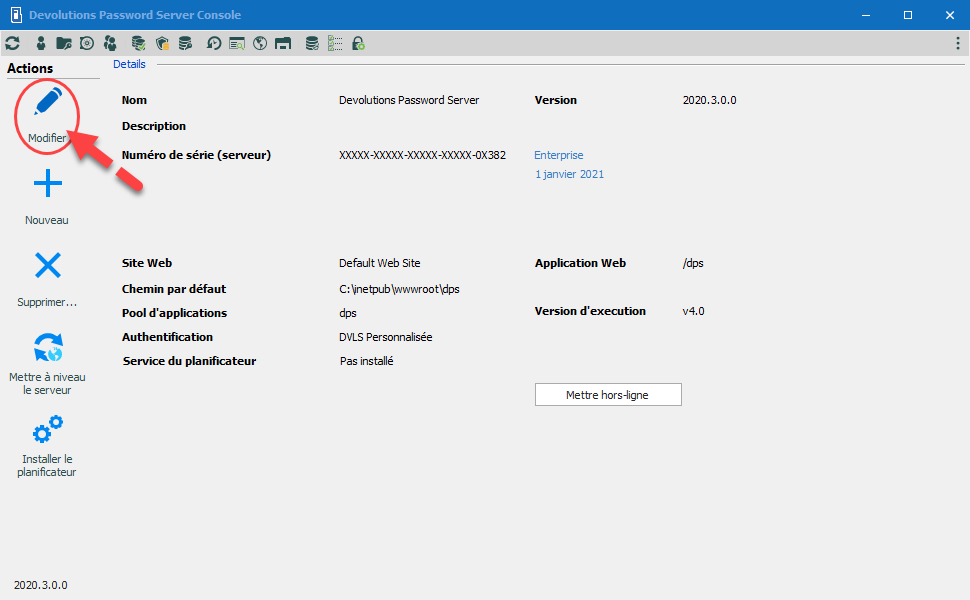
Task: Click the globe icon in the toolbar
Action: (x=260, y=43)
